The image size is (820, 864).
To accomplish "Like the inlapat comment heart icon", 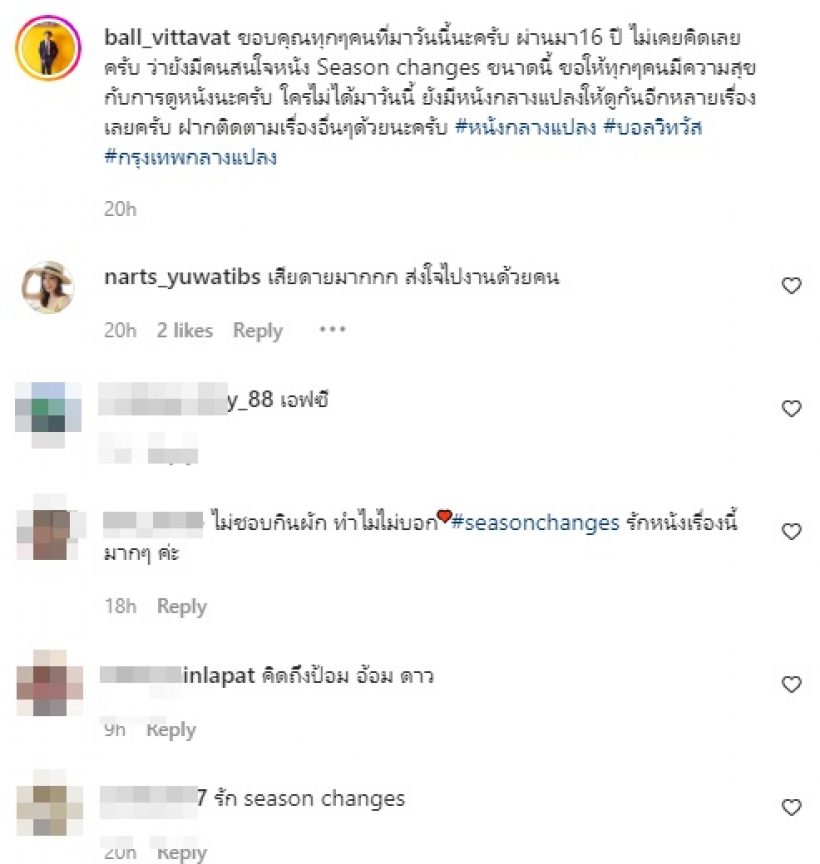I will point(791,684).
